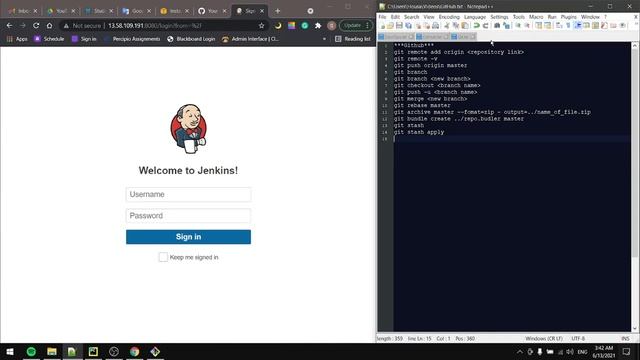Open File Explorer from the taskbar

pyautogui.click(x=52, y=351)
